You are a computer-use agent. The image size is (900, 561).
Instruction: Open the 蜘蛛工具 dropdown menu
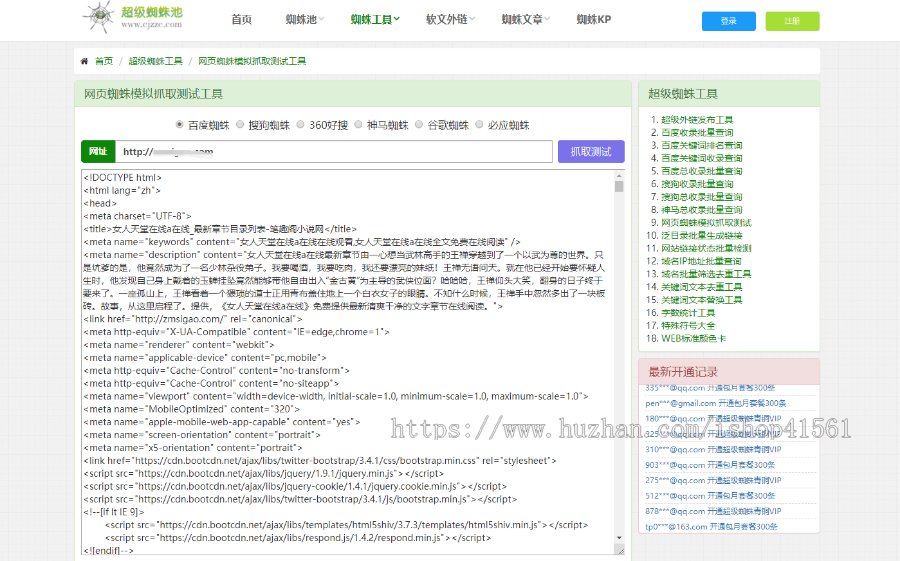tap(375, 20)
